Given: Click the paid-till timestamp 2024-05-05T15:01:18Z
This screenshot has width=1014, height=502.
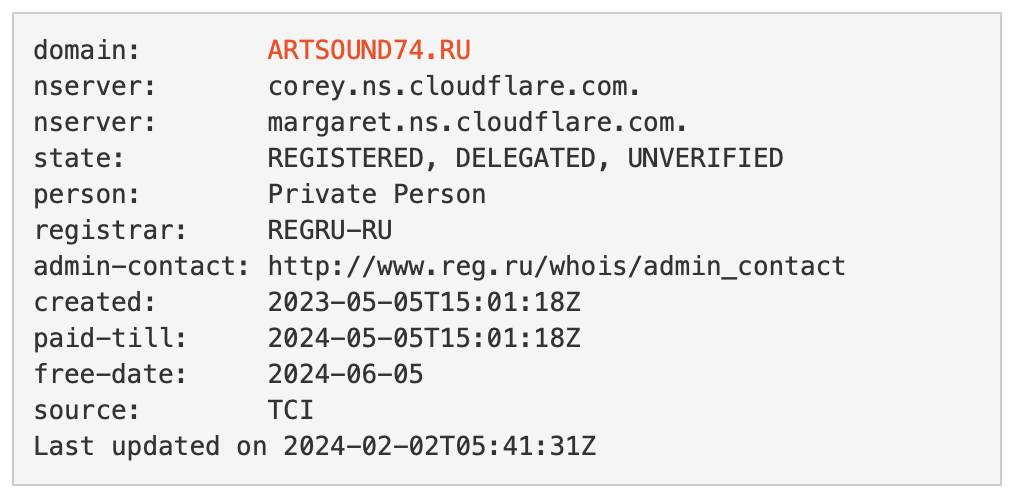Looking at the screenshot, I should (x=423, y=338).
